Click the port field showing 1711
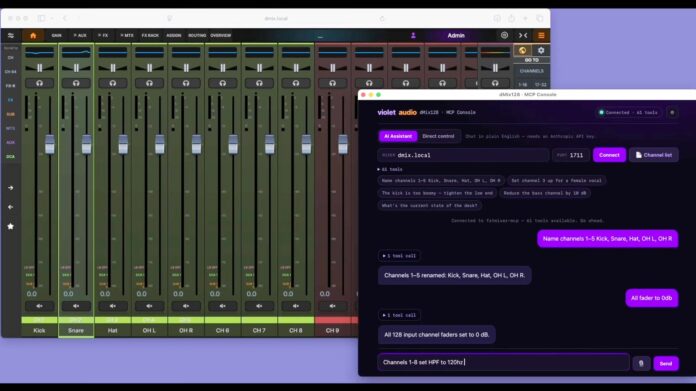Screen dimensions: 696x391 point(570,155)
